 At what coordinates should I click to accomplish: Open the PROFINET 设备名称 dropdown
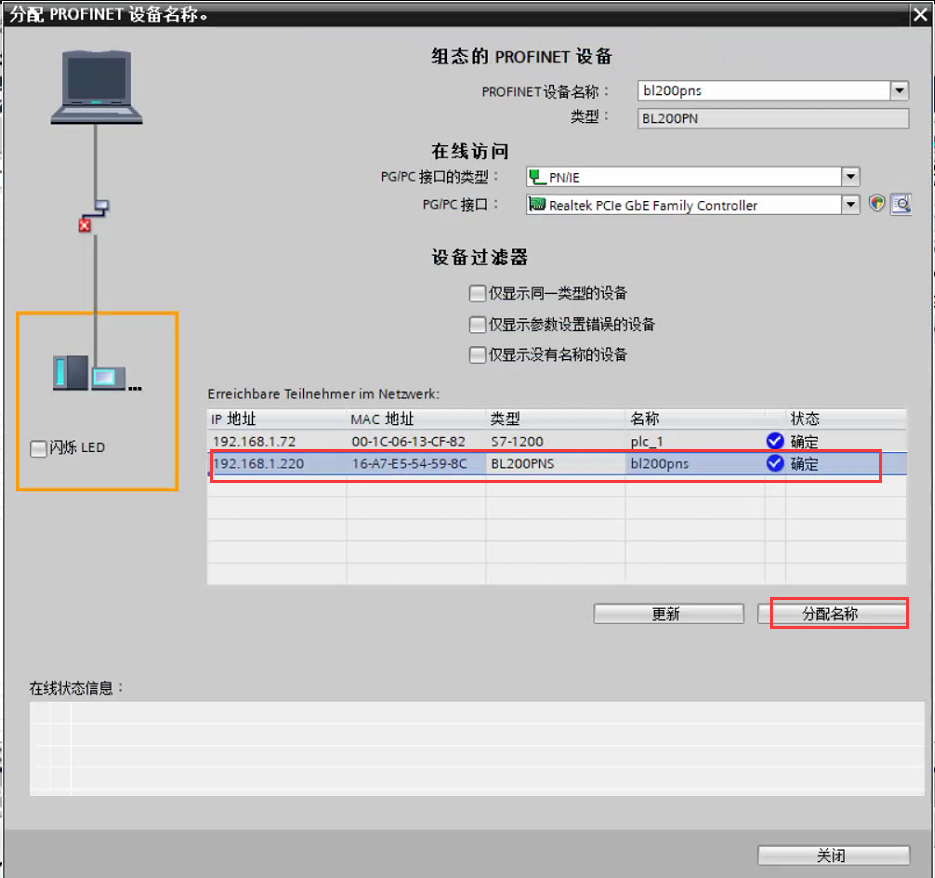[898, 90]
